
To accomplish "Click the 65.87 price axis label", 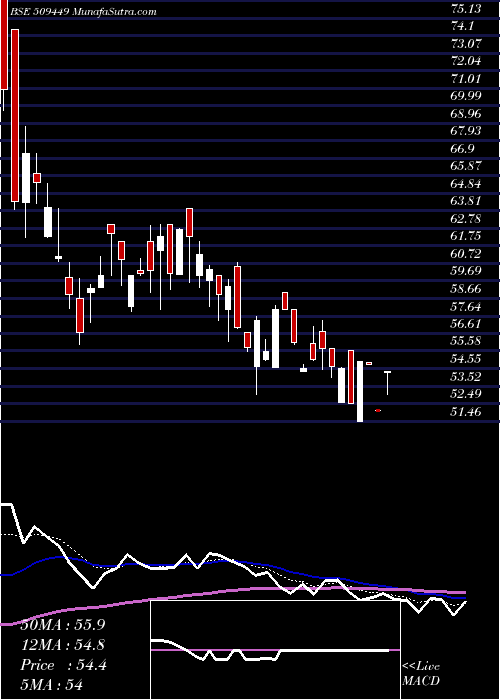I will tap(466, 166).
